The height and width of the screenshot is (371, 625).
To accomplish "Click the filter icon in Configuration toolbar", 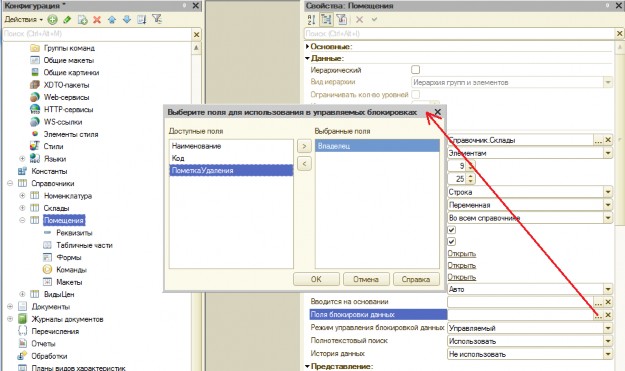I will (x=157, y=19).
